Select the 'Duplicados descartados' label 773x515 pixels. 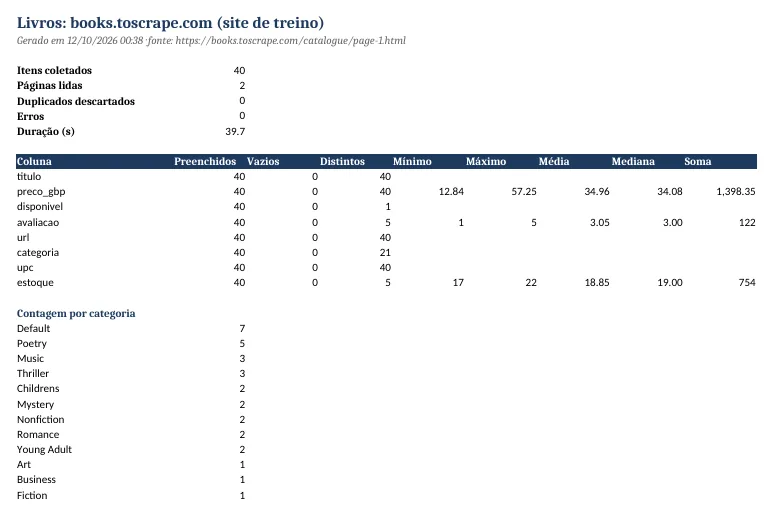(76, 101)
